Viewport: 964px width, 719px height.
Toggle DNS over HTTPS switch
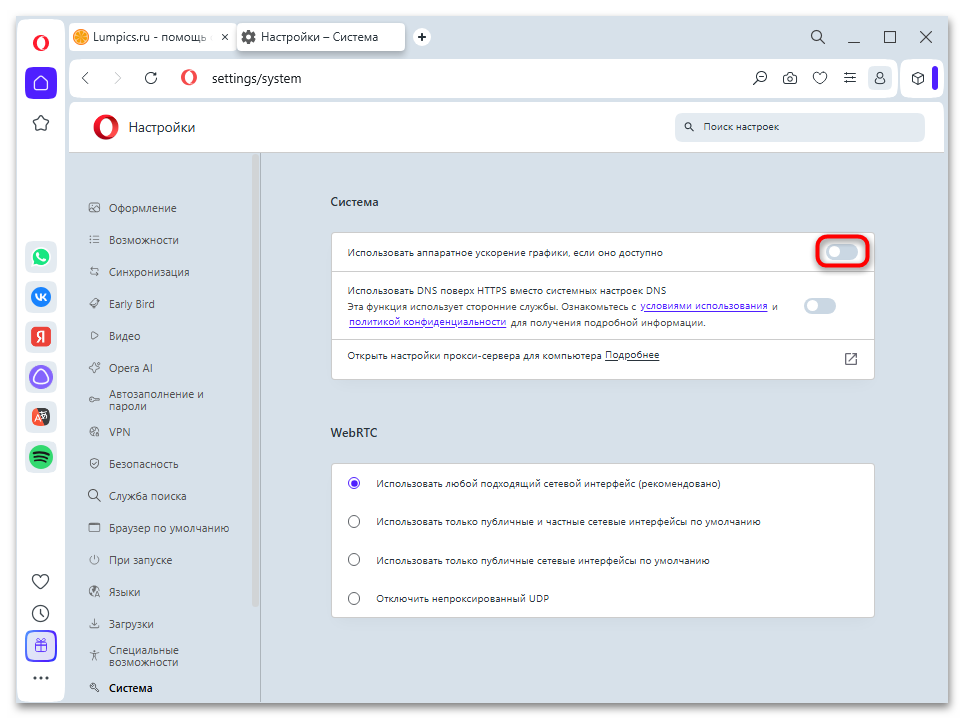(820, 306)
